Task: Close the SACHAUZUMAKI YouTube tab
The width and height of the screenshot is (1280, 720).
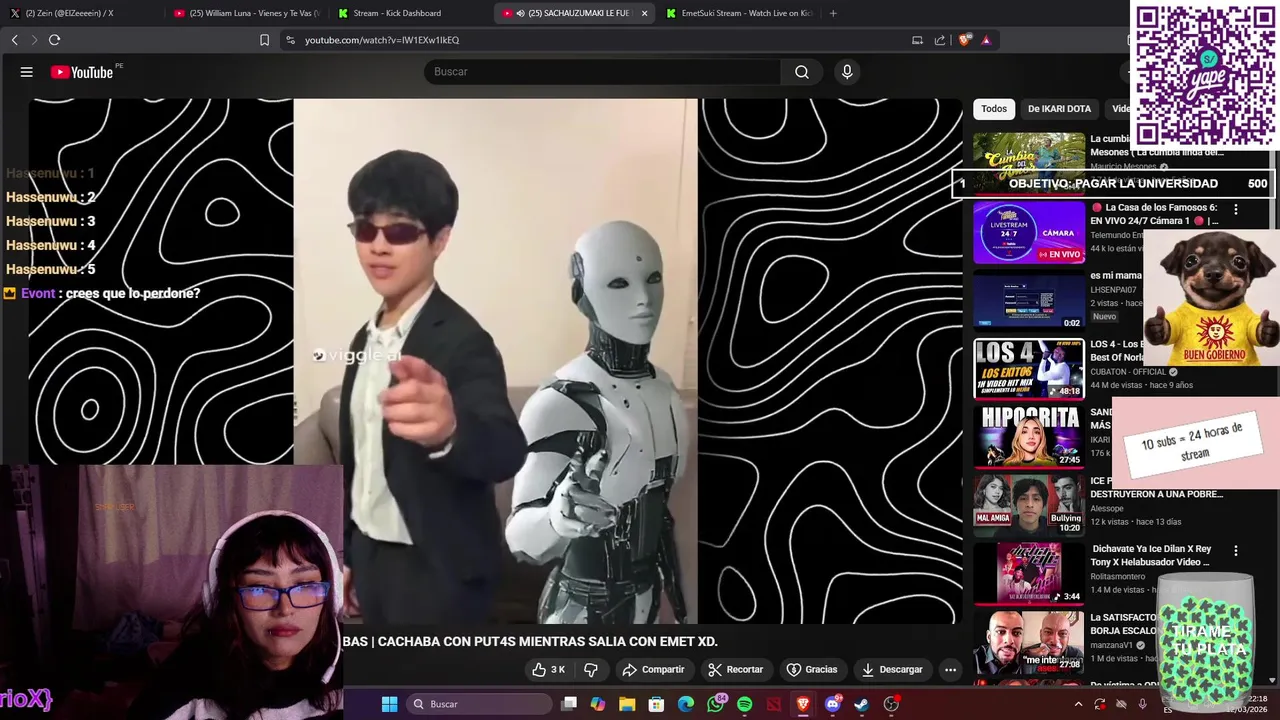Action: coord(644,13)
